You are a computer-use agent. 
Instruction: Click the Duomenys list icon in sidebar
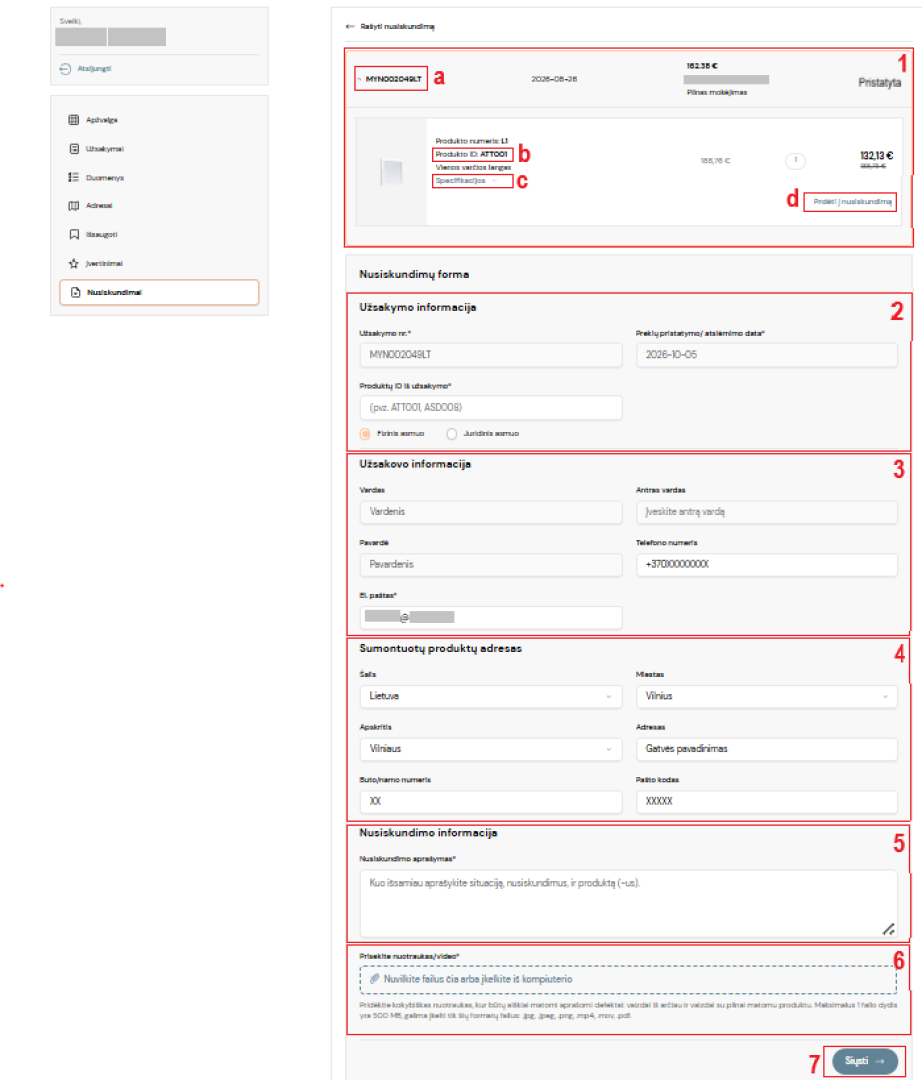point(74,178)
